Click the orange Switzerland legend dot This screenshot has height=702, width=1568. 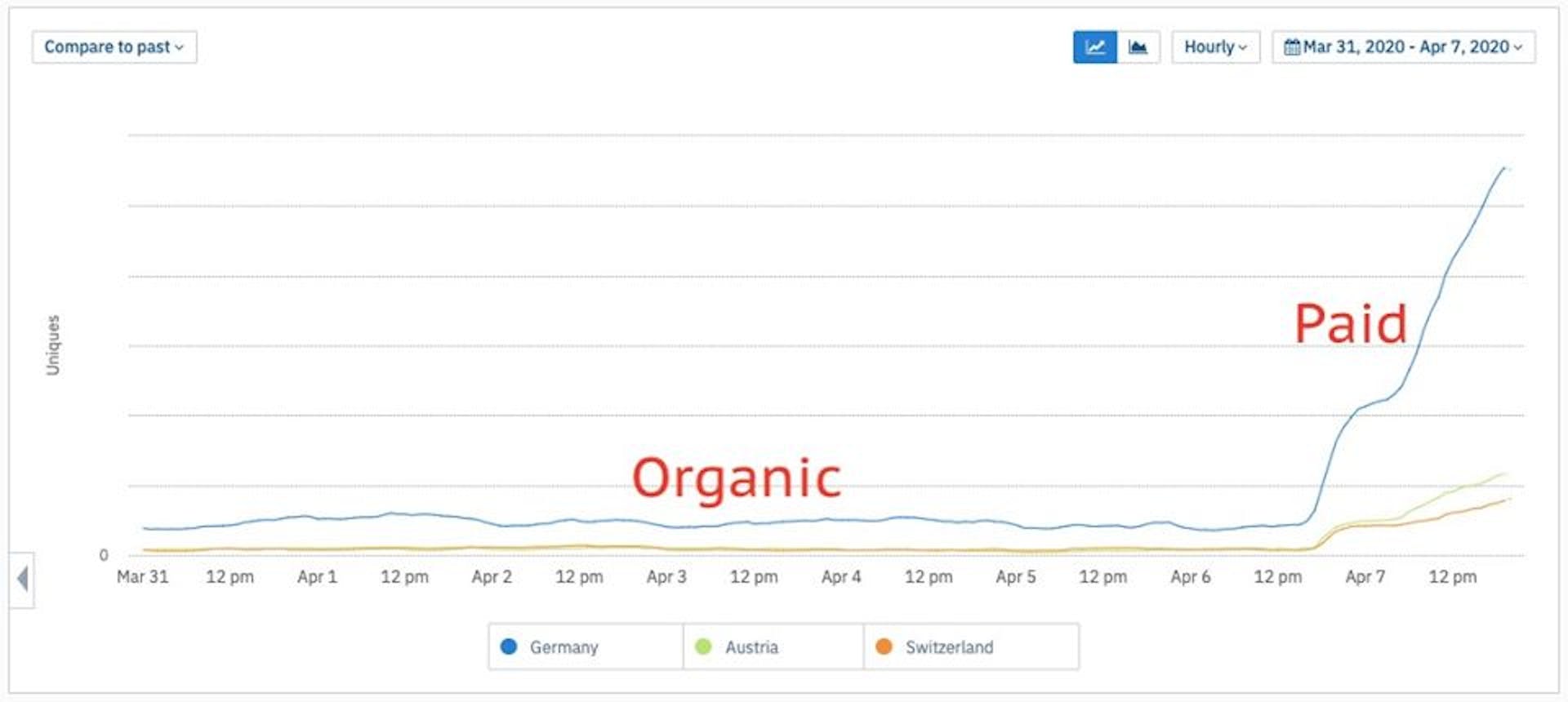click(x=884, y=646)
